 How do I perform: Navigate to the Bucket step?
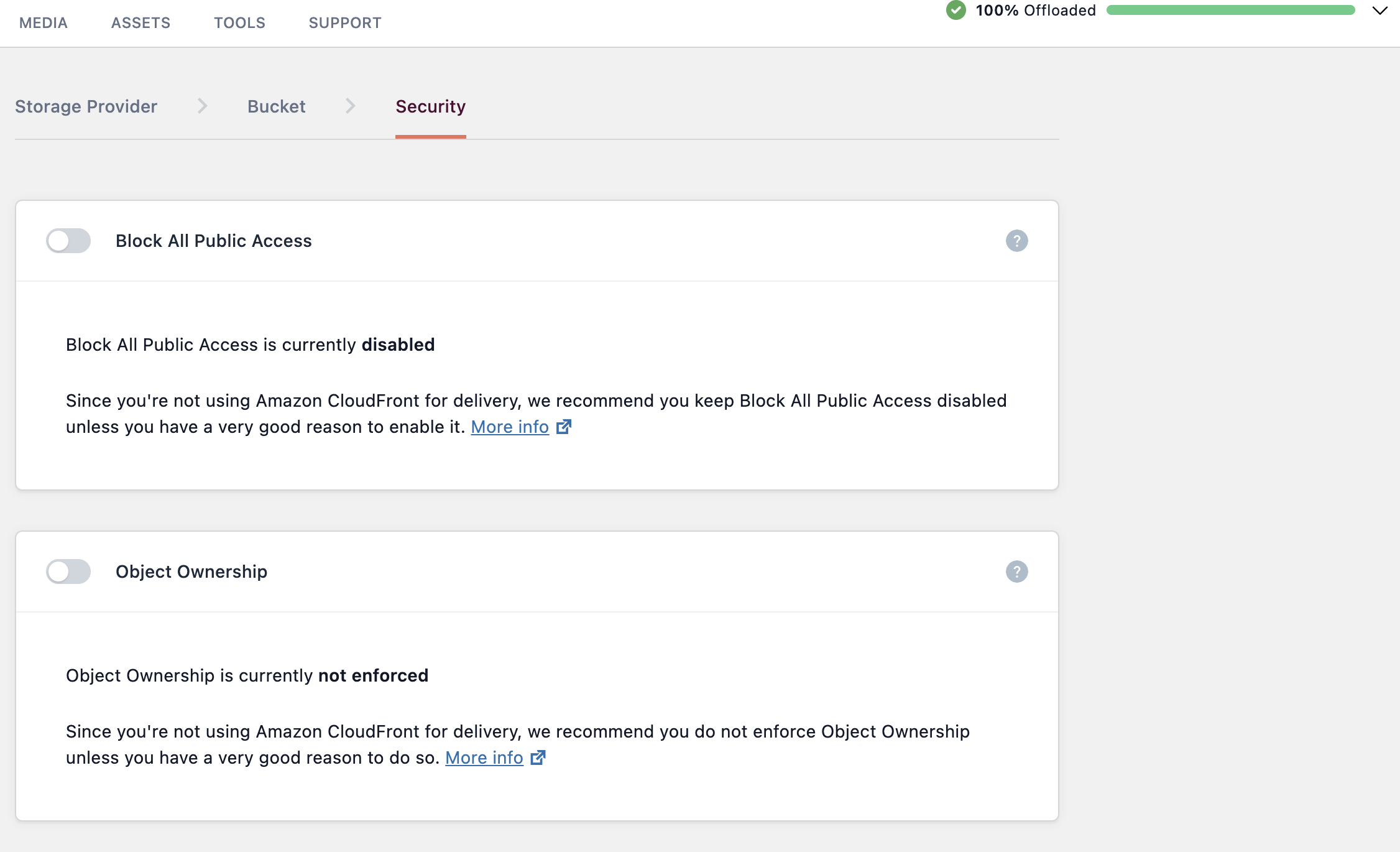(276, 106)
